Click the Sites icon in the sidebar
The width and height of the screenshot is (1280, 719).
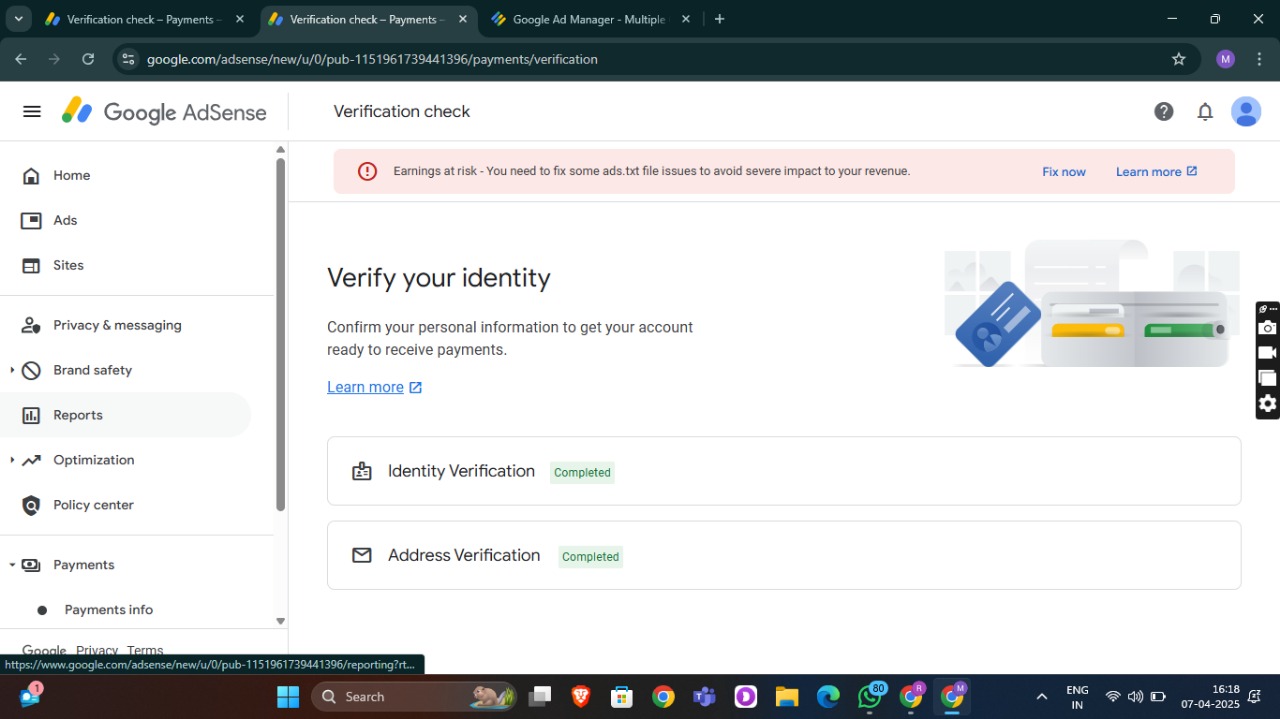click(x=32, y=266)
